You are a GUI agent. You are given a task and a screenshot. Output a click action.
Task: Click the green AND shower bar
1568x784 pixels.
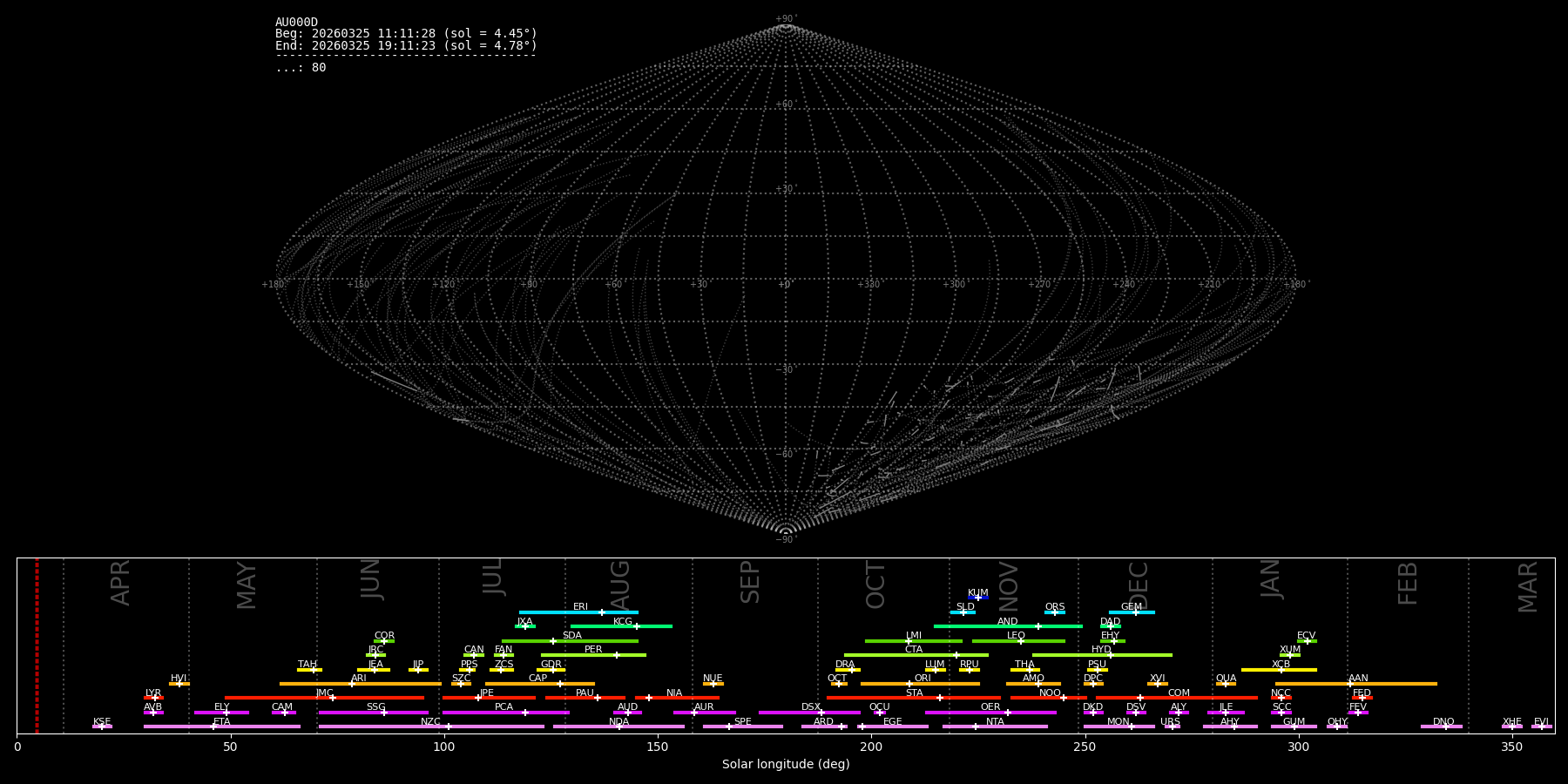coord(1008,626)
